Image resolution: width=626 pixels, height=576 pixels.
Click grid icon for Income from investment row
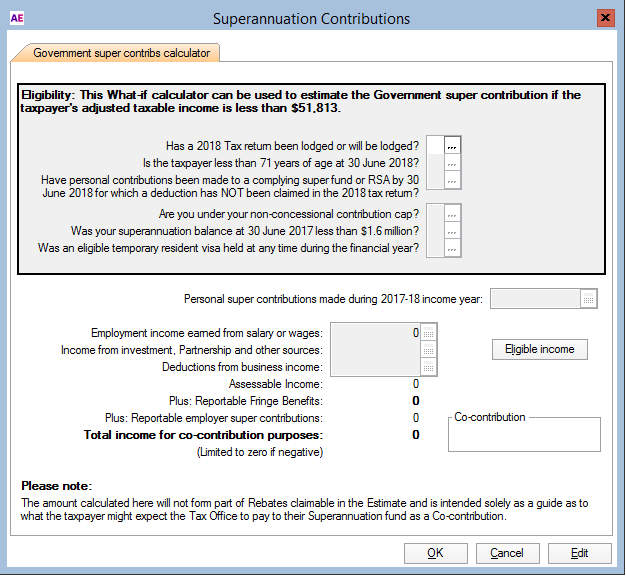pos(429,350)
